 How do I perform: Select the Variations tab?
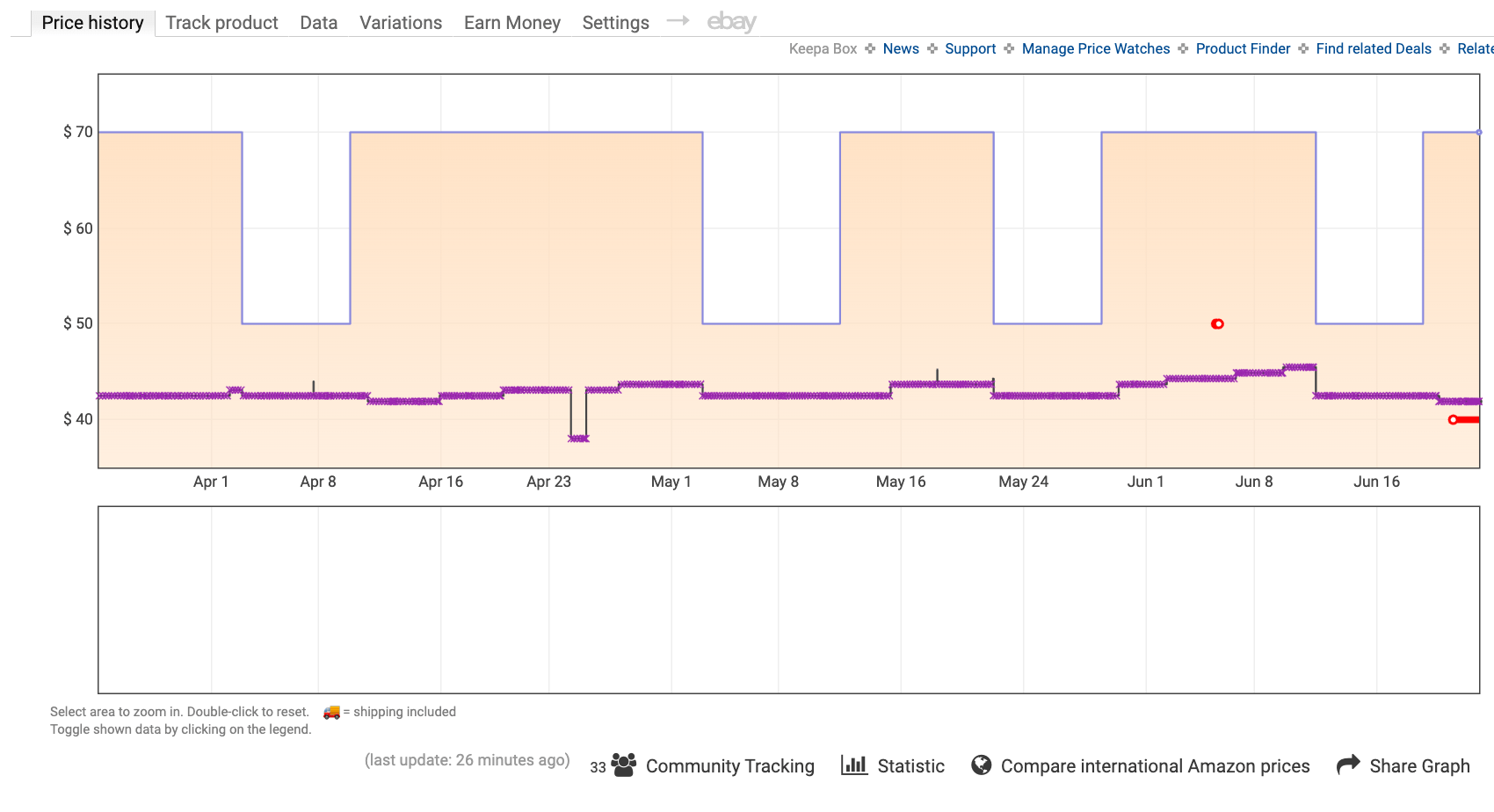pos(401,23)
